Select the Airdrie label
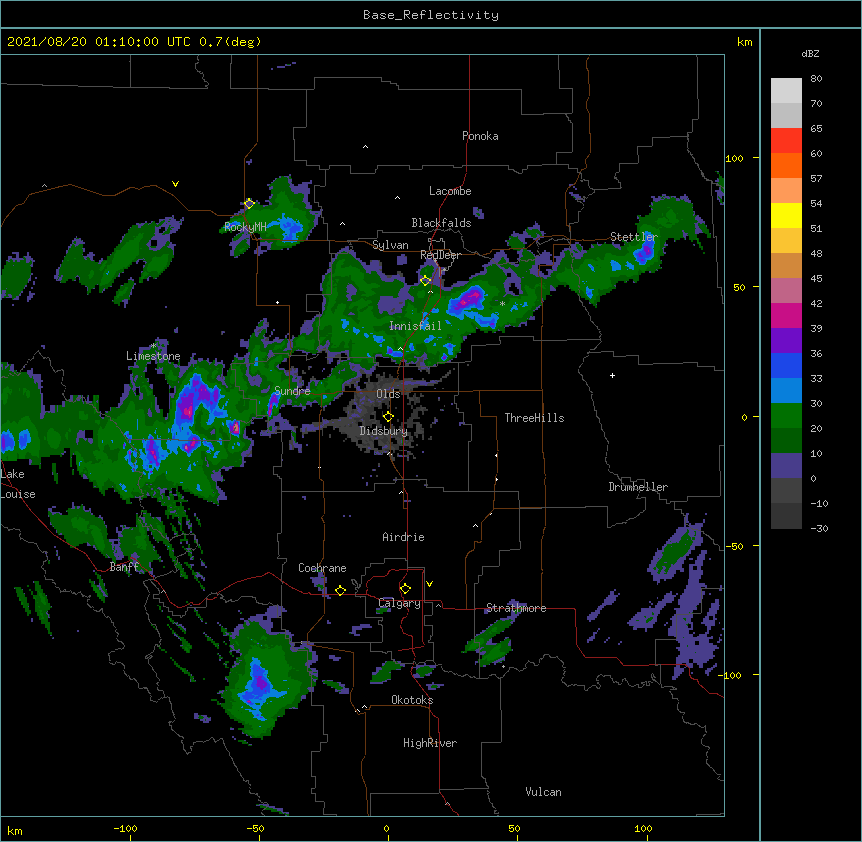 pos(404,537)
